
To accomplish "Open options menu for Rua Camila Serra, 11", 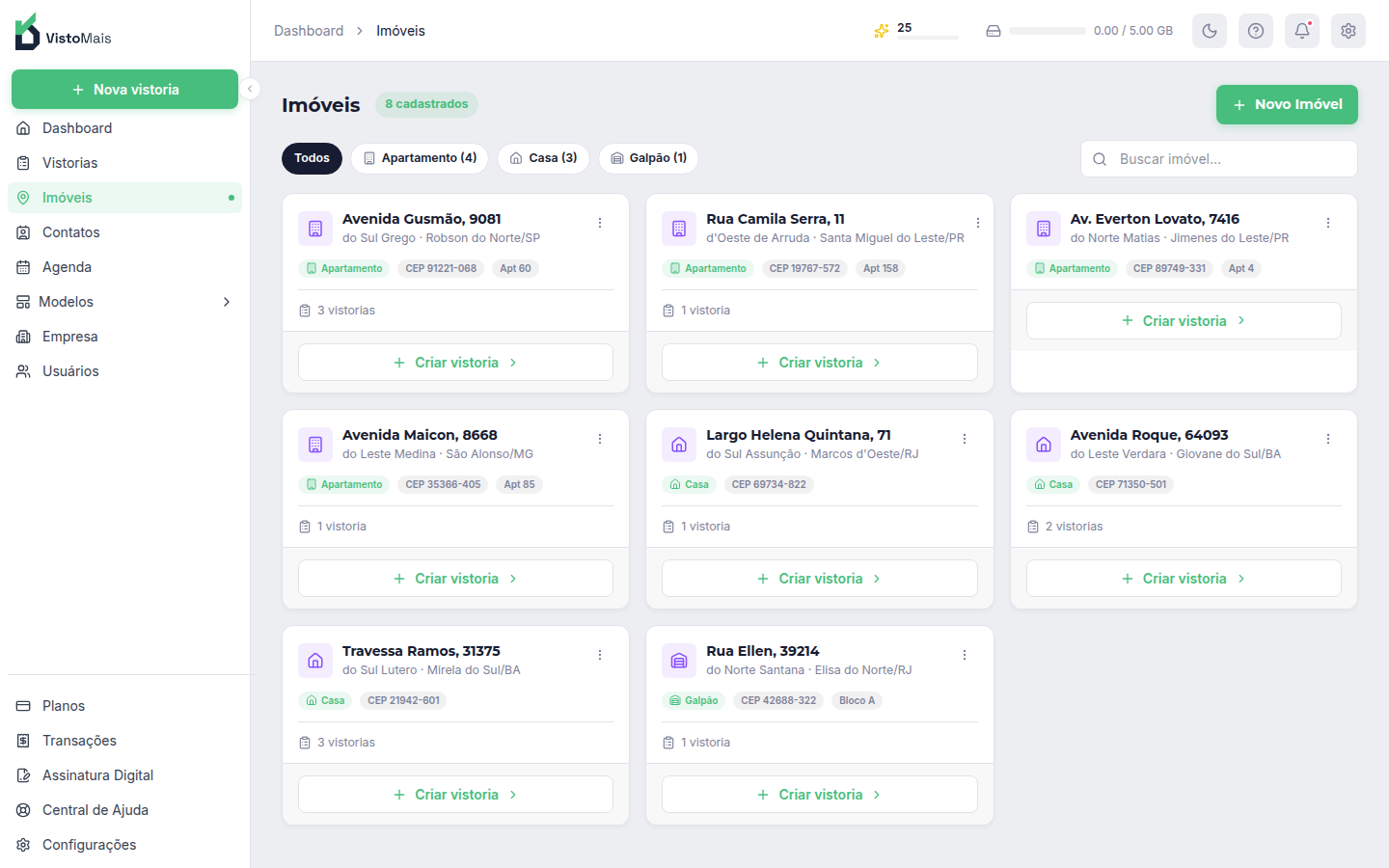I will pyautogui.click(x=978, y=223).
